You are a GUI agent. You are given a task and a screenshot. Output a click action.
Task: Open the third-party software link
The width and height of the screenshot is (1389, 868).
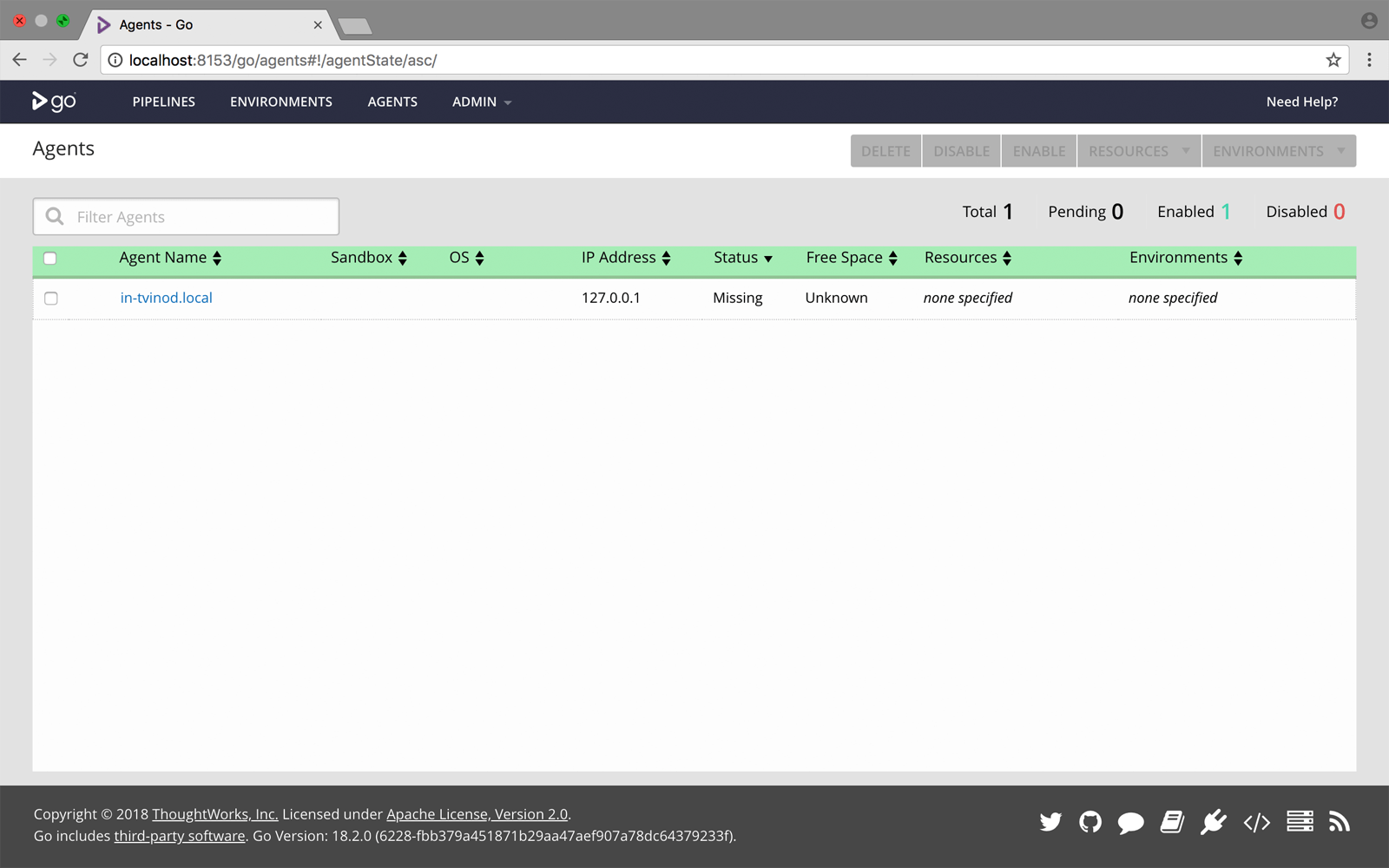tap(180, 836)
